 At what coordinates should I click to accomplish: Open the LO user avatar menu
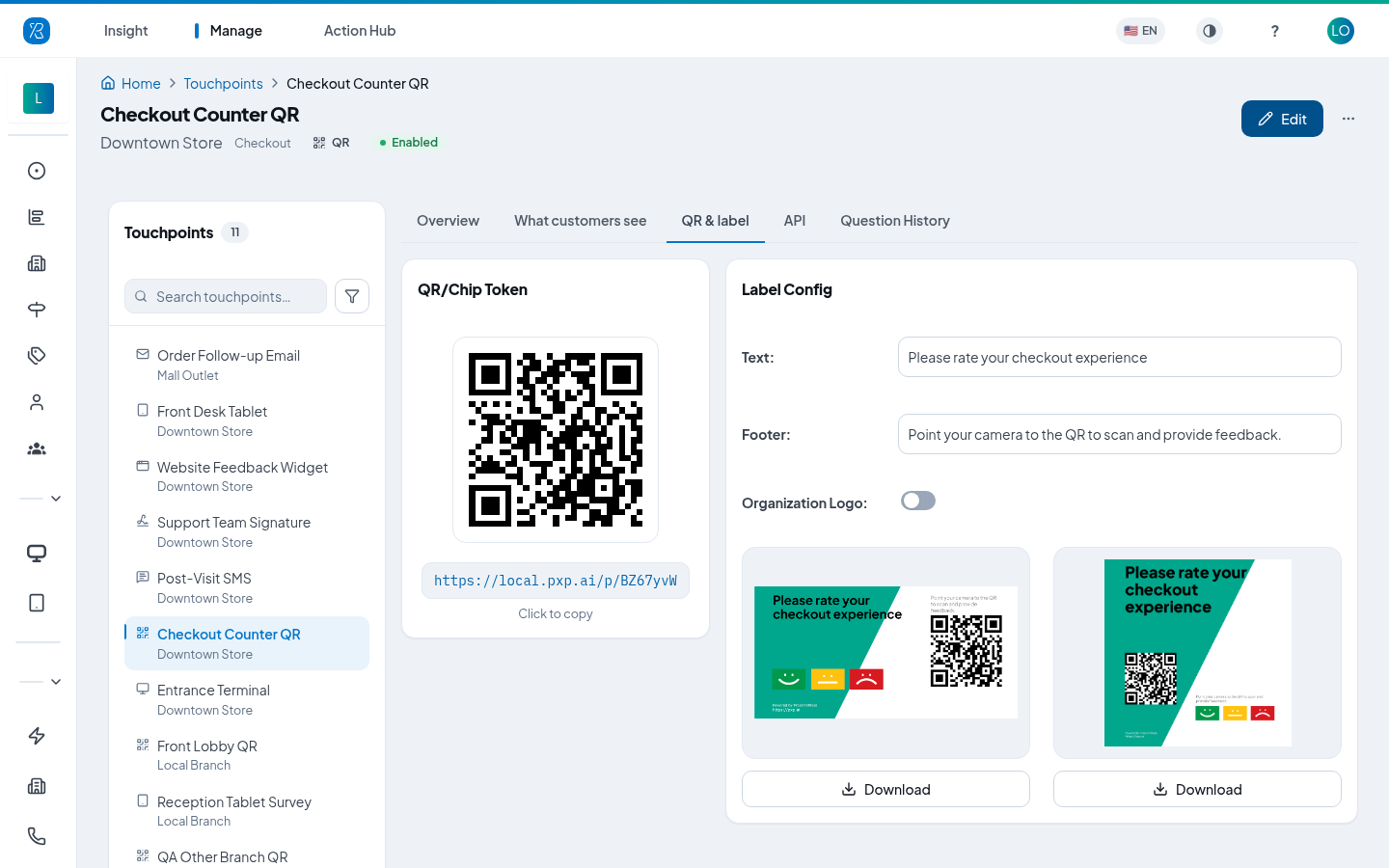tap(1340, 31)
